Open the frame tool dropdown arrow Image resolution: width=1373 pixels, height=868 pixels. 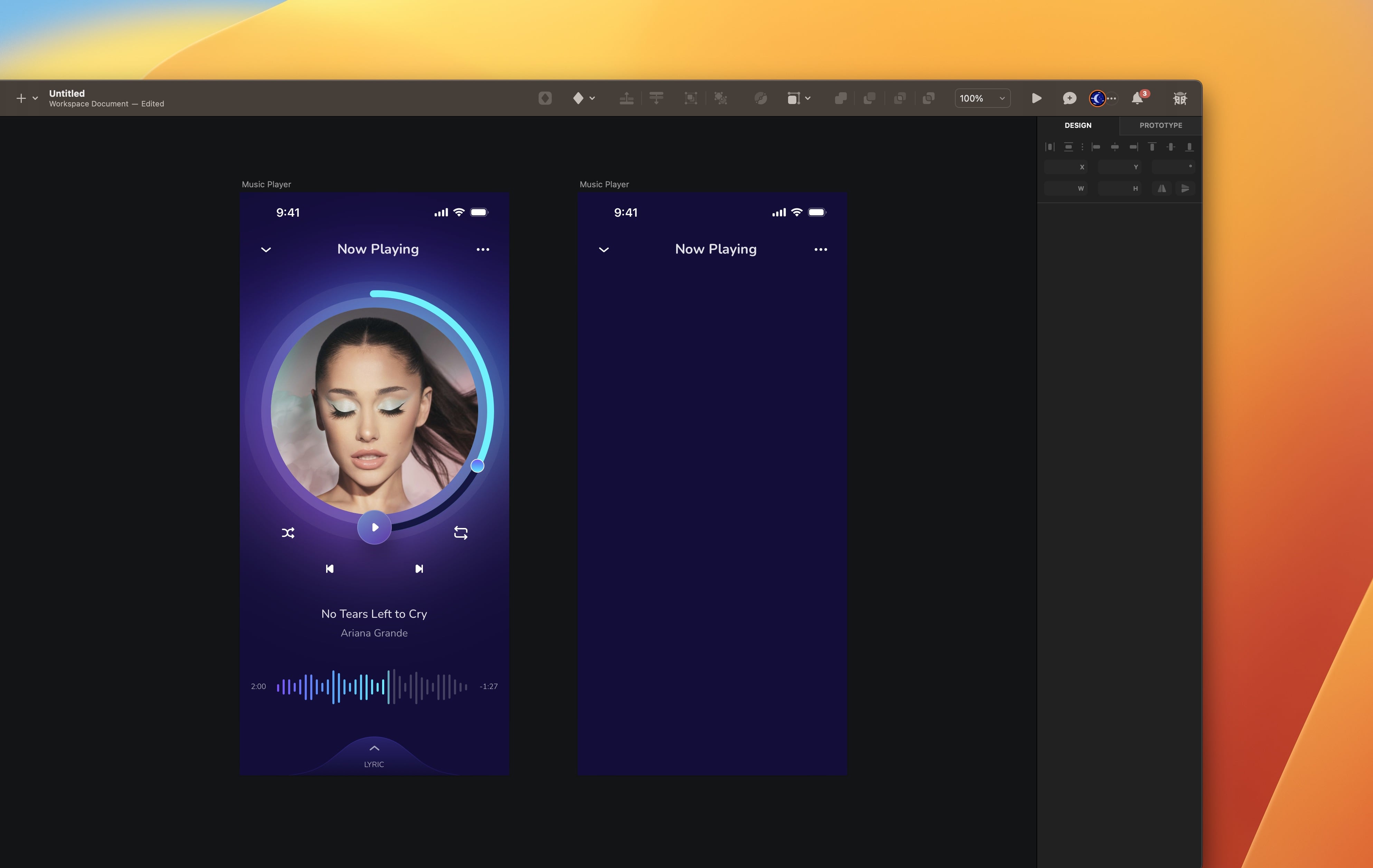click(807, 98)
